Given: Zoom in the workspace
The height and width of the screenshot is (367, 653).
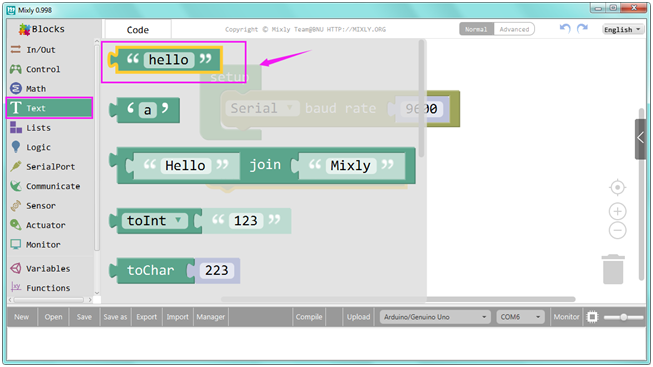Looking at the screenshot, I should (618, 211).
